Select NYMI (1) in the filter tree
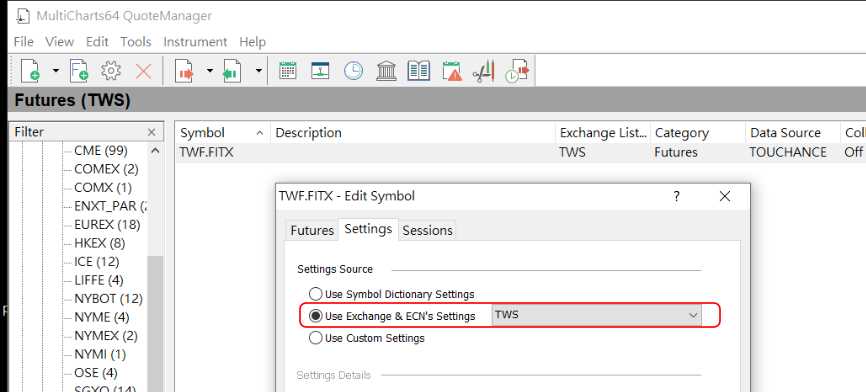 (100, 354)
